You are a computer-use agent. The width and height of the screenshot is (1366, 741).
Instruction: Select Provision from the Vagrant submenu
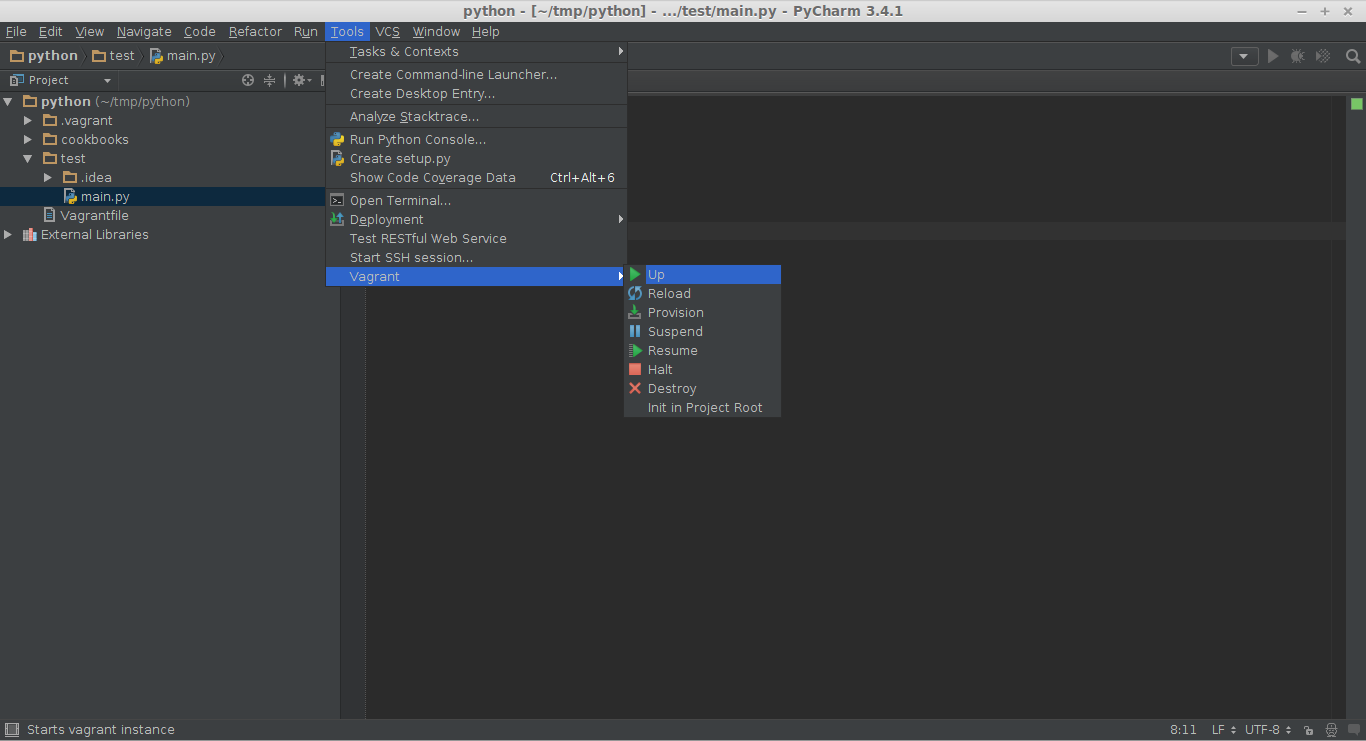[x=702, y=312]
